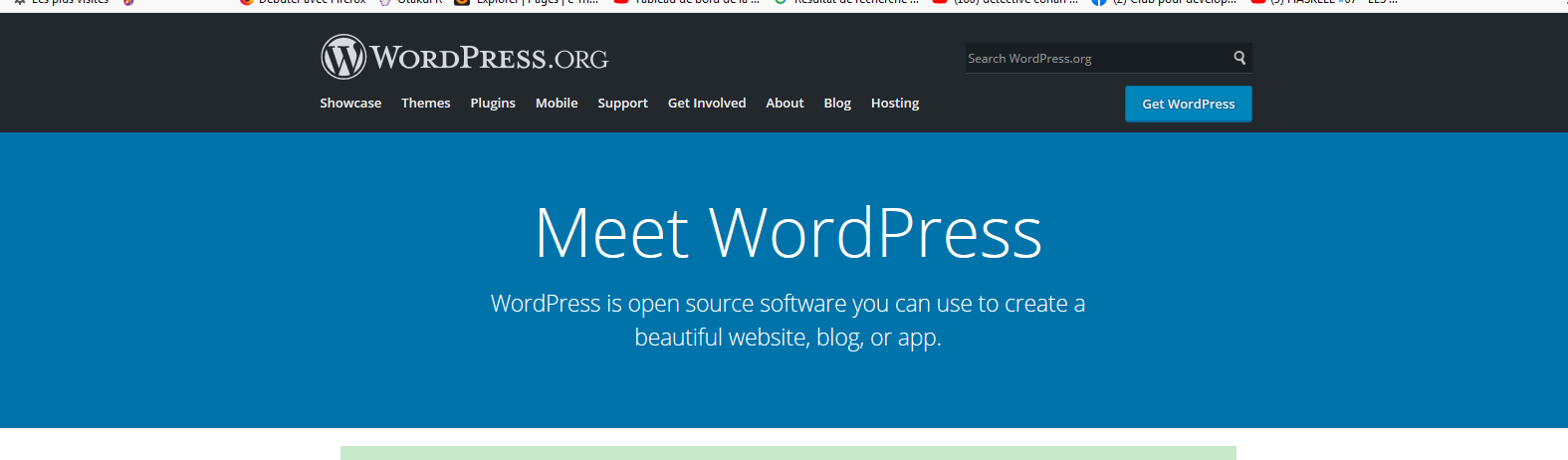Select the Mobile menu item
The height and width of the screenshot is (460, 1568).
(x=557, y=103)
